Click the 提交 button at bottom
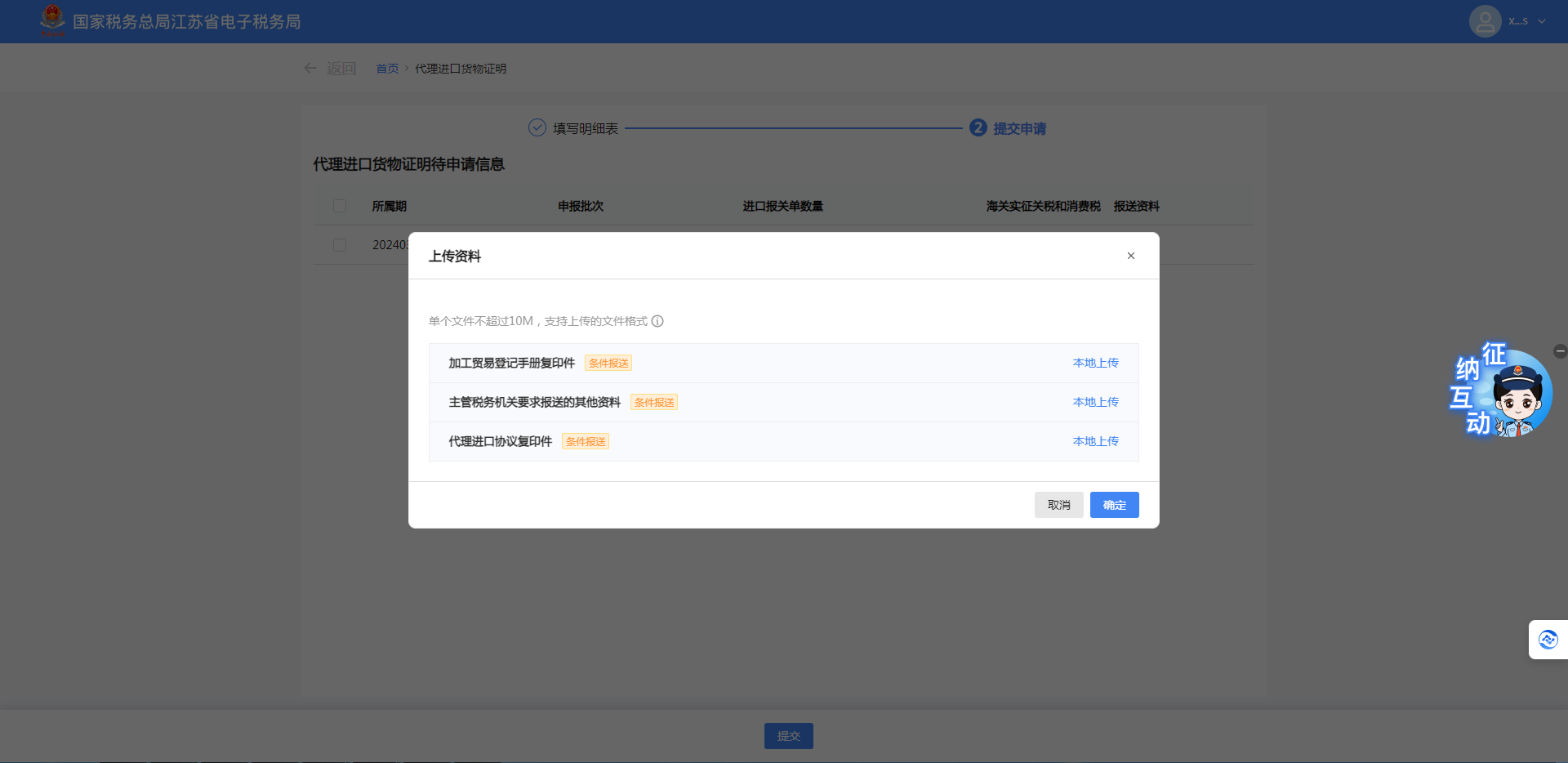 tap(788, 736)
